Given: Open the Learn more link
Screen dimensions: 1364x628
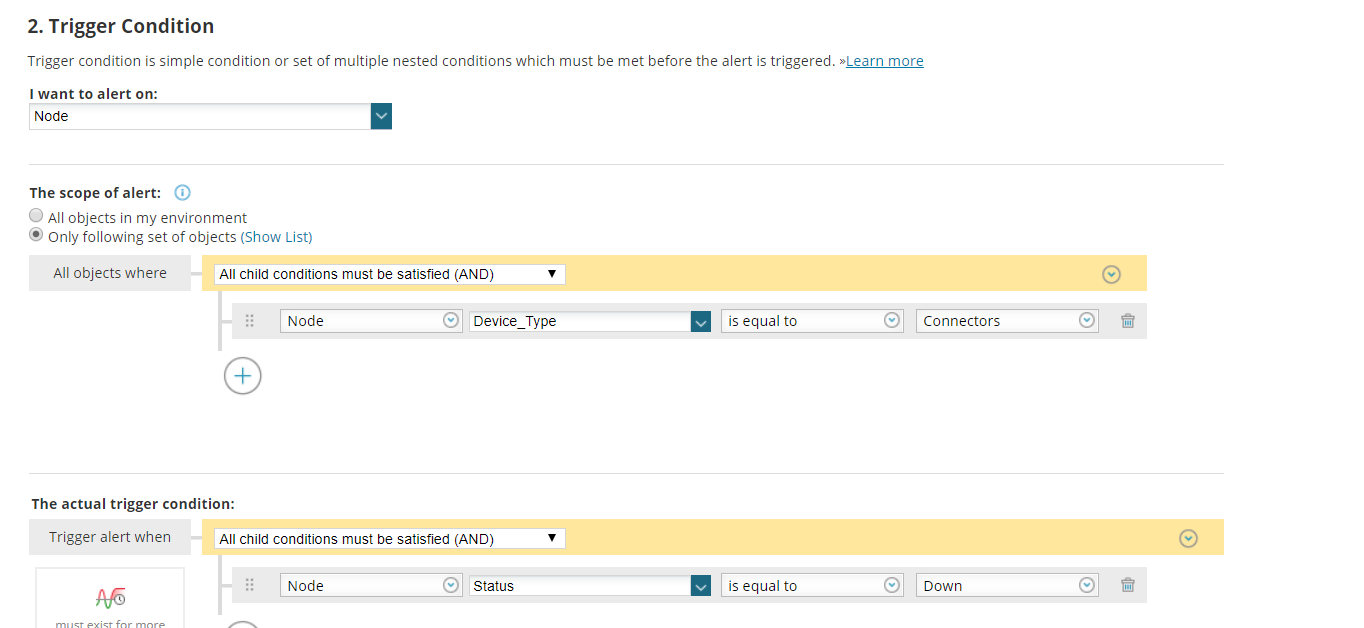Looking at the screenshot, I should click(884, 61).
